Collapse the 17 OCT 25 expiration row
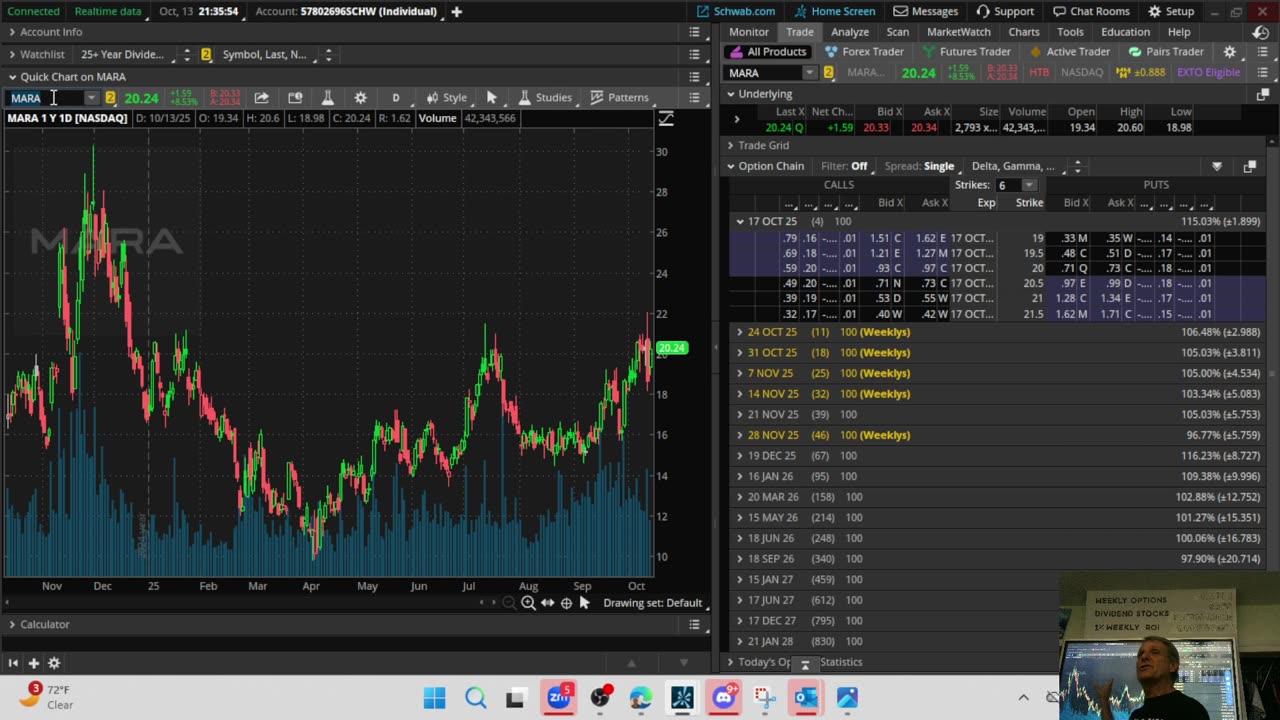The height and width of the screenshot is (720, 1280). [x=740, y=221]
